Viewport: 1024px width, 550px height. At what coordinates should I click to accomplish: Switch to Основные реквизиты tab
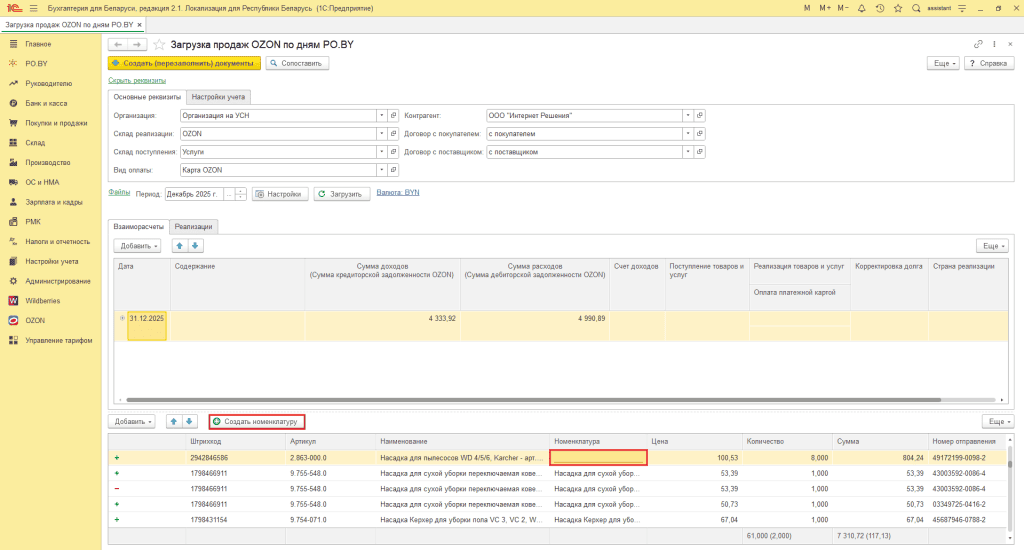pyautogui.click(x=147, y=97)
